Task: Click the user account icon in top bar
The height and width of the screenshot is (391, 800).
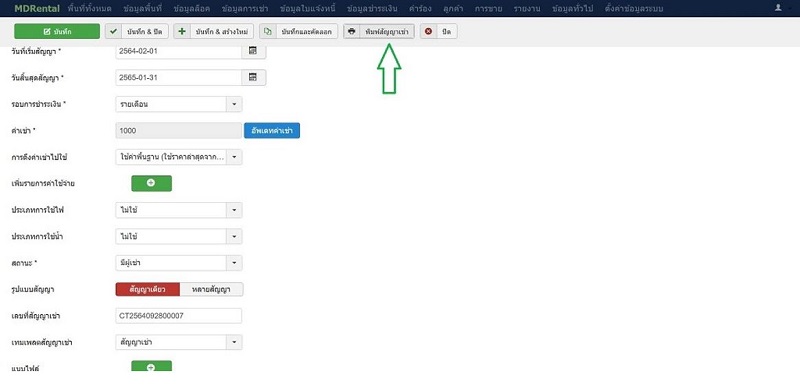Action: pyautogui.click(x=778, y=8)
